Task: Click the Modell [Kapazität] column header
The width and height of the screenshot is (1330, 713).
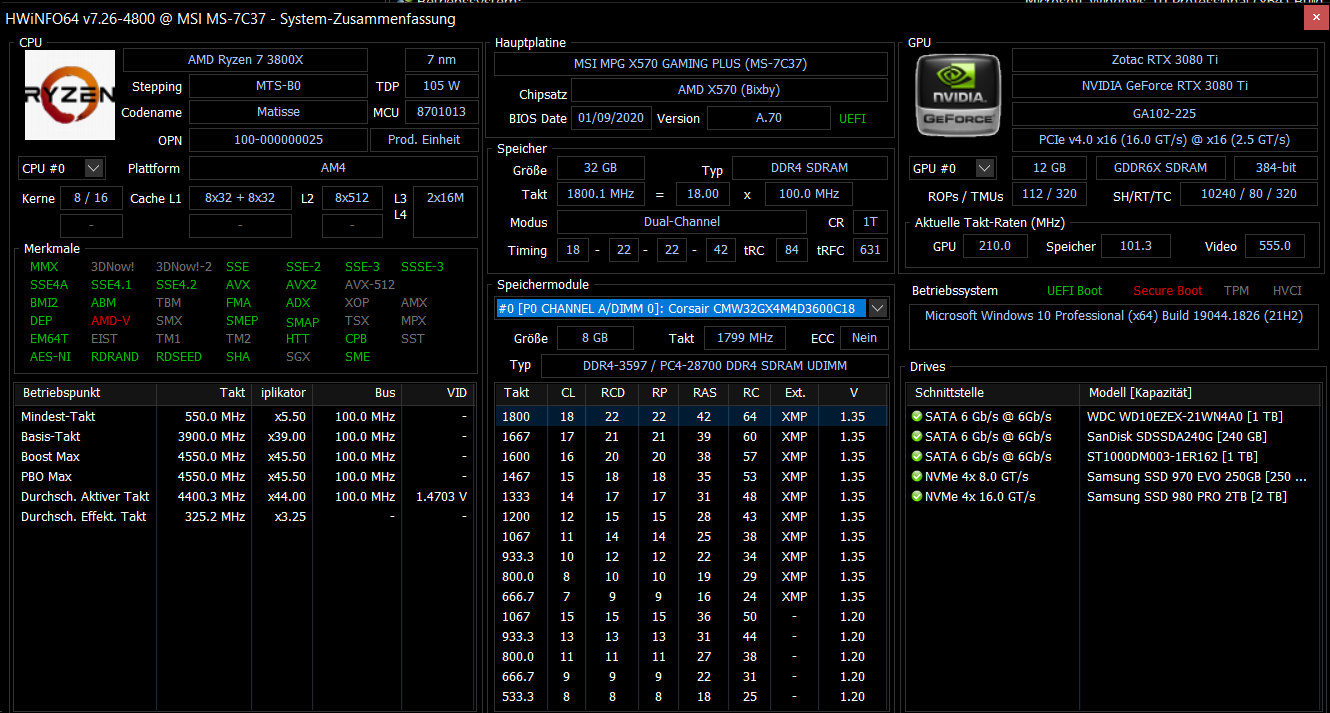Action: point(1199,393)
